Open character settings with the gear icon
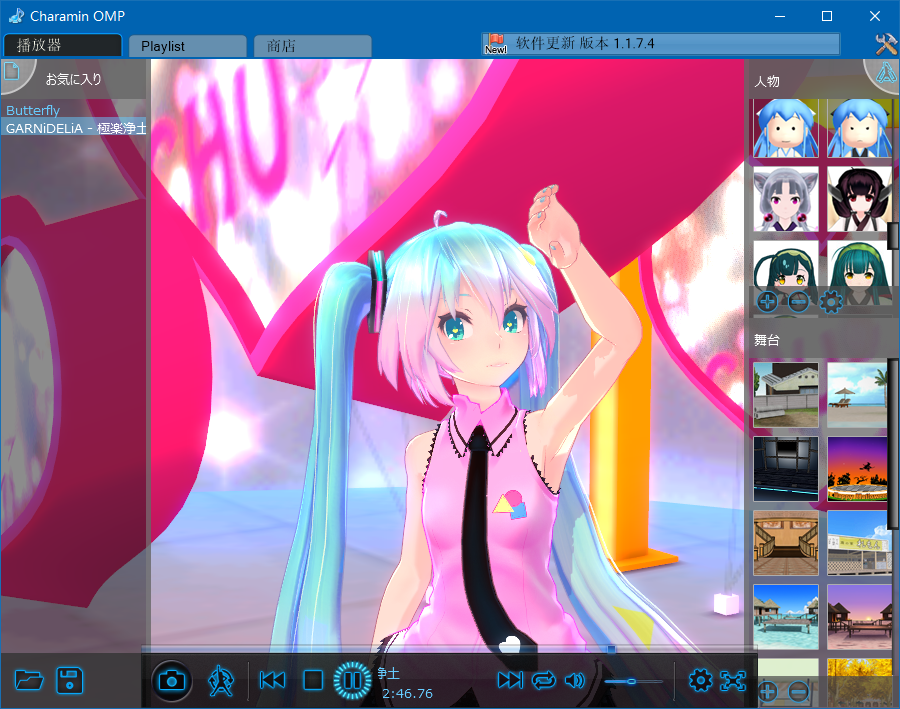This screenshot has height=709, width=900. 830,301
